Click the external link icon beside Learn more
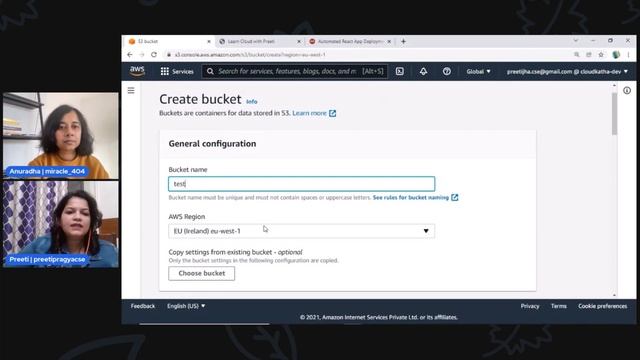Screen dimensions: 640x360 coord(333,113)
